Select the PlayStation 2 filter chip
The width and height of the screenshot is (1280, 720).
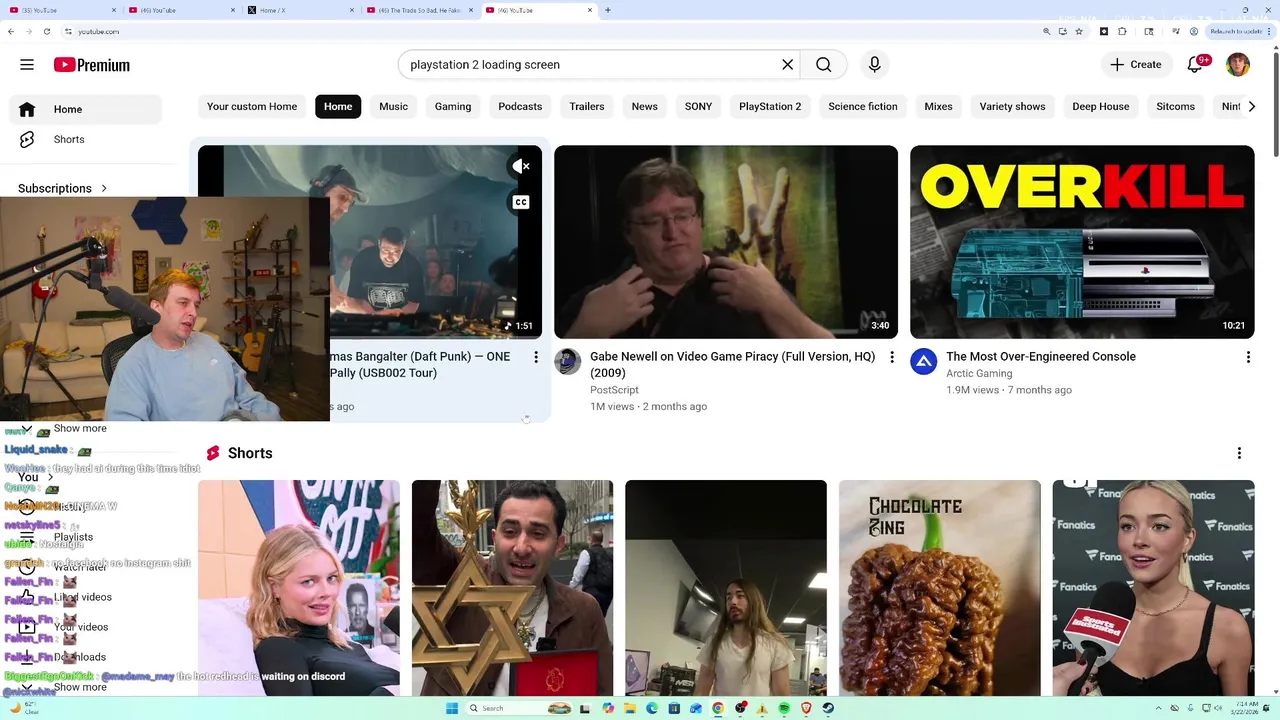(770, 106)
